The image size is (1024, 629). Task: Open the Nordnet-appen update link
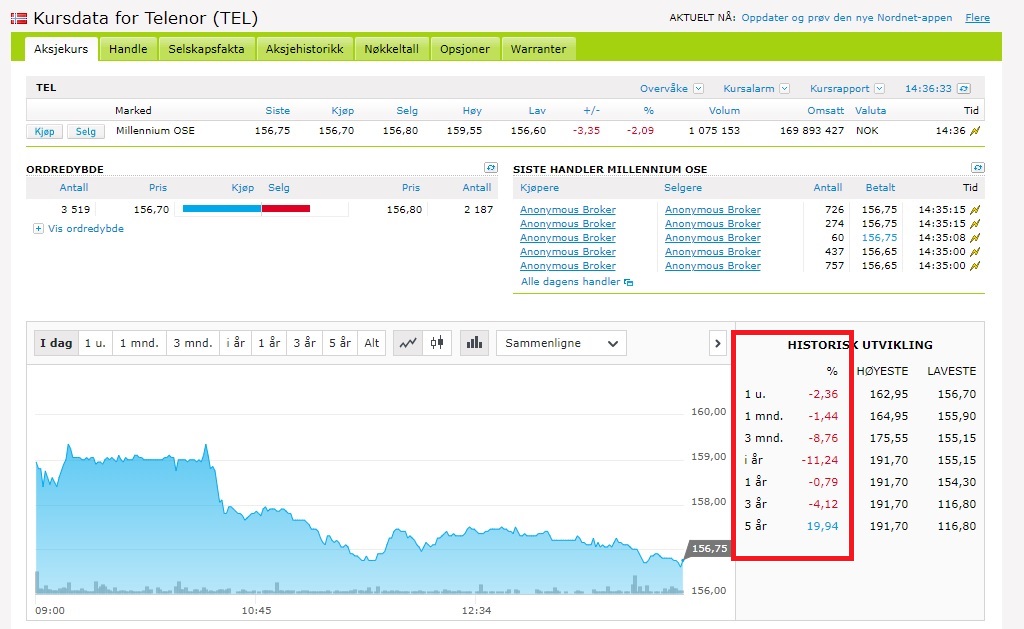(846, 18)
